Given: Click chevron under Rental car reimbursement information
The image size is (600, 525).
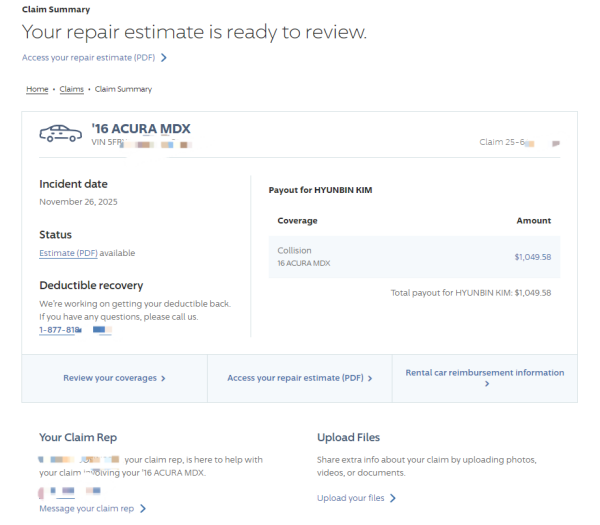Looking at the screenshot, I should tap(485, 384).
